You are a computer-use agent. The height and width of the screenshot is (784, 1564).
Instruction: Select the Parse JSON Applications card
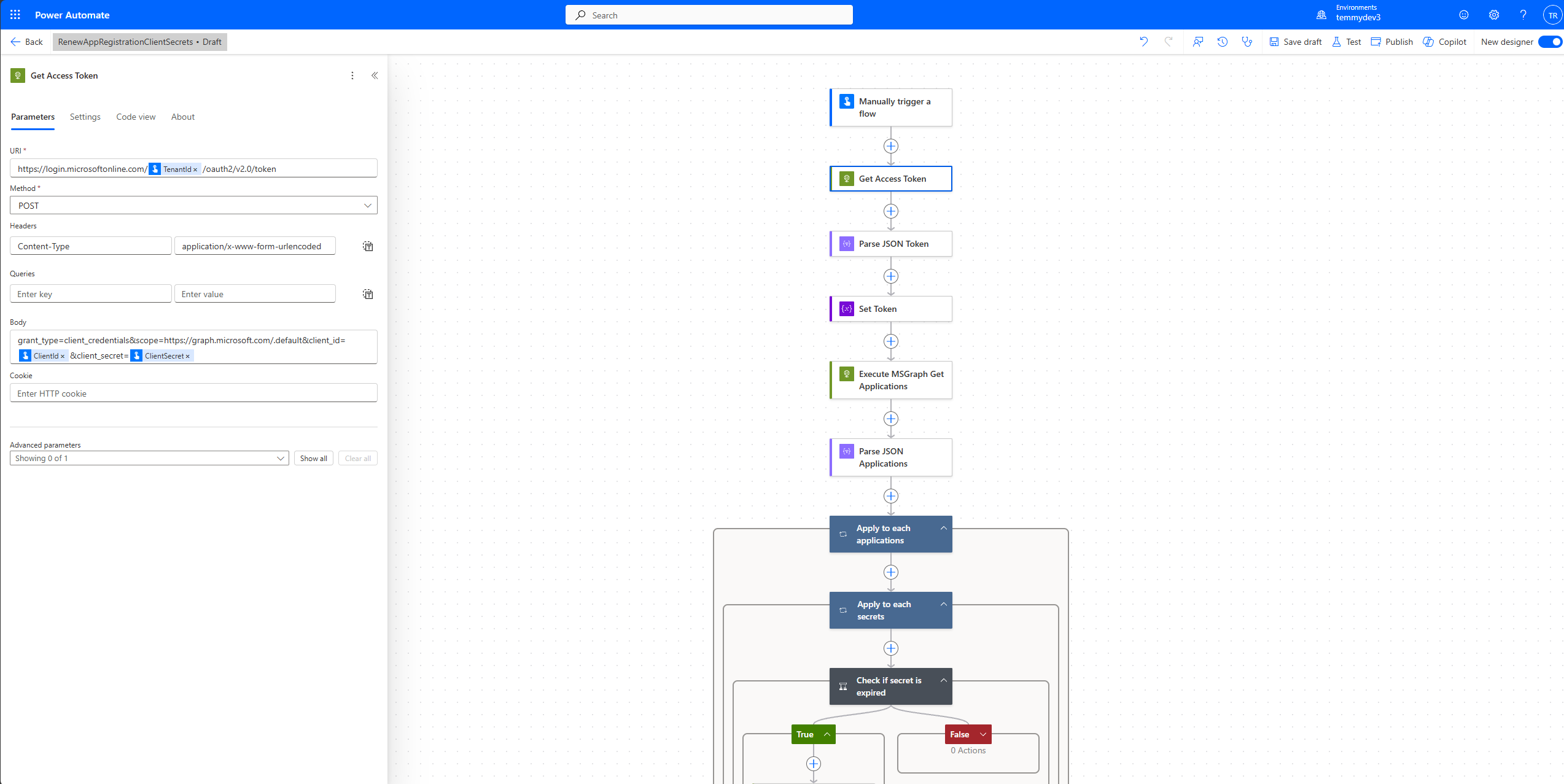click(x=891, y=457)
